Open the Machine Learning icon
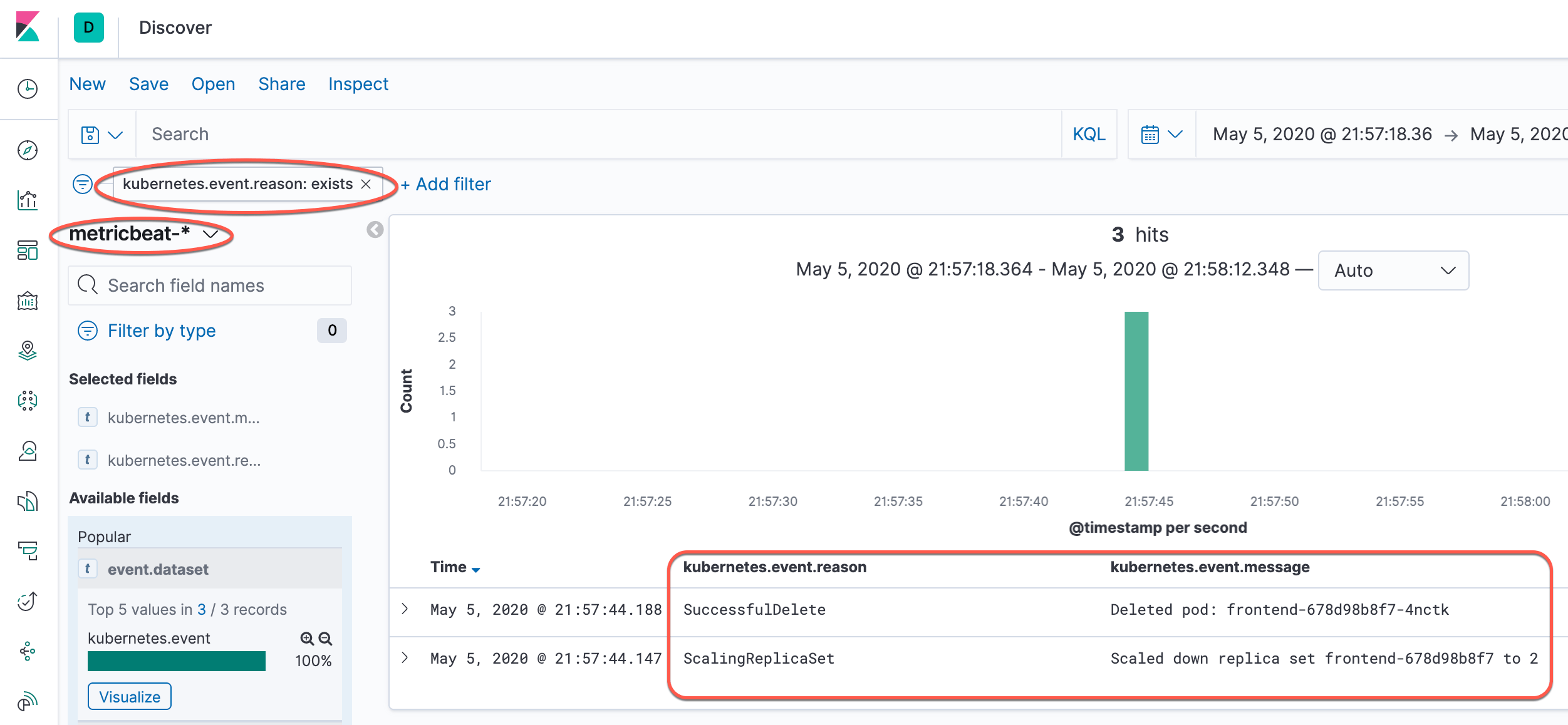Image resolution: width=1568 pixels, height=725 pixels. (28, 401)
